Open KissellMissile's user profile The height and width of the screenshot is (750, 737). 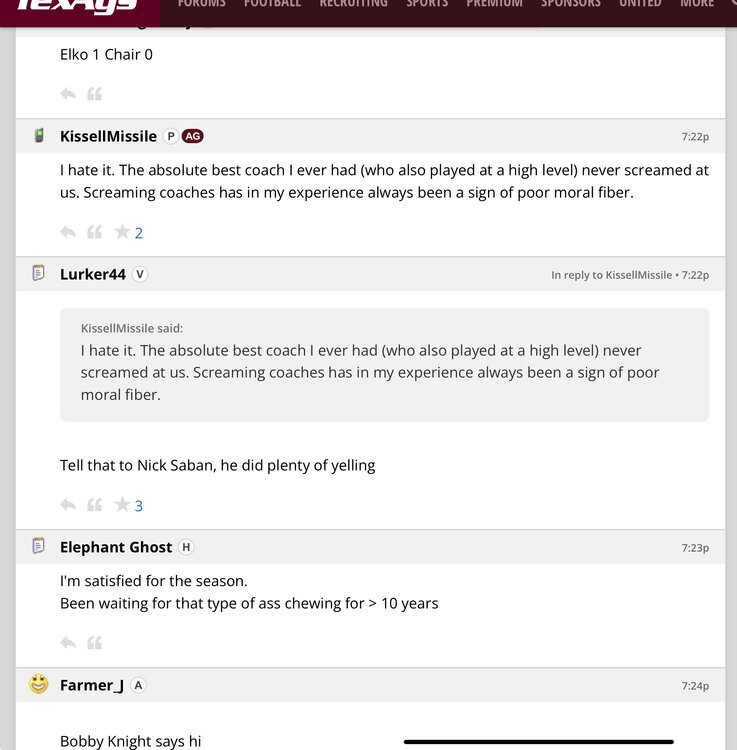tap(108, 136)
